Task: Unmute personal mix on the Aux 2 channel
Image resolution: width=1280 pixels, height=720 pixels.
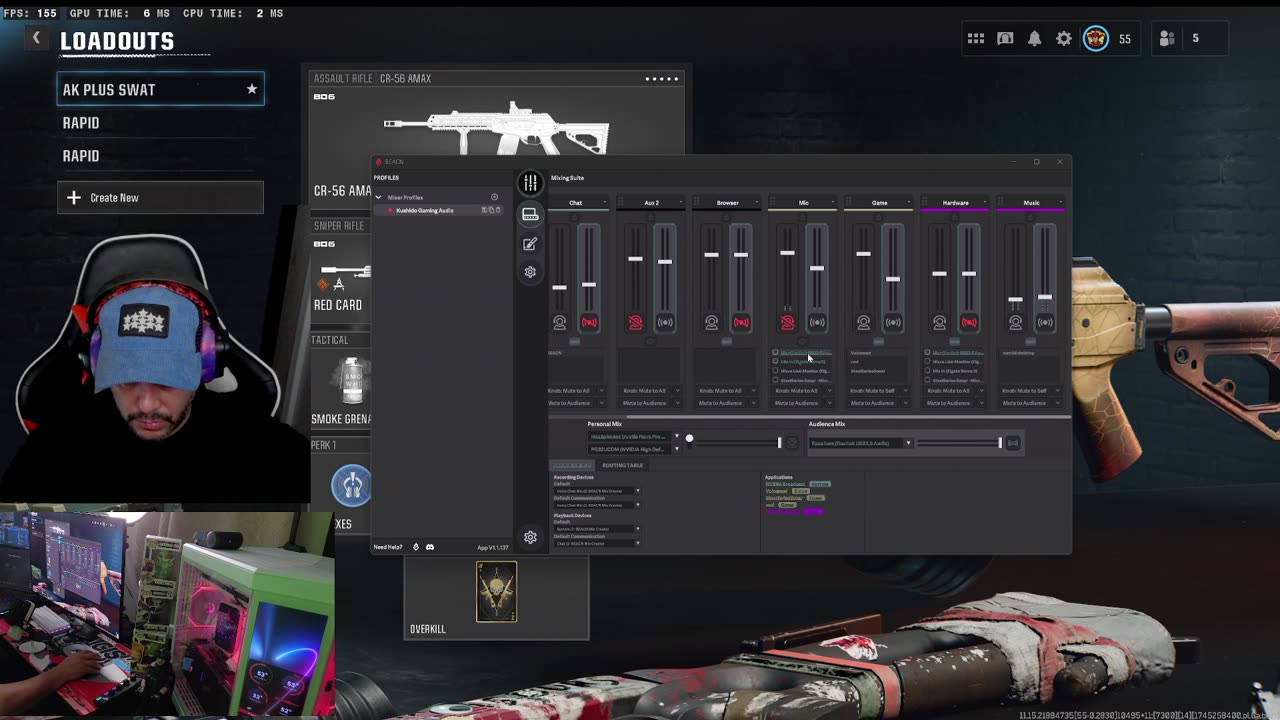Action: [x=635, y=322]
